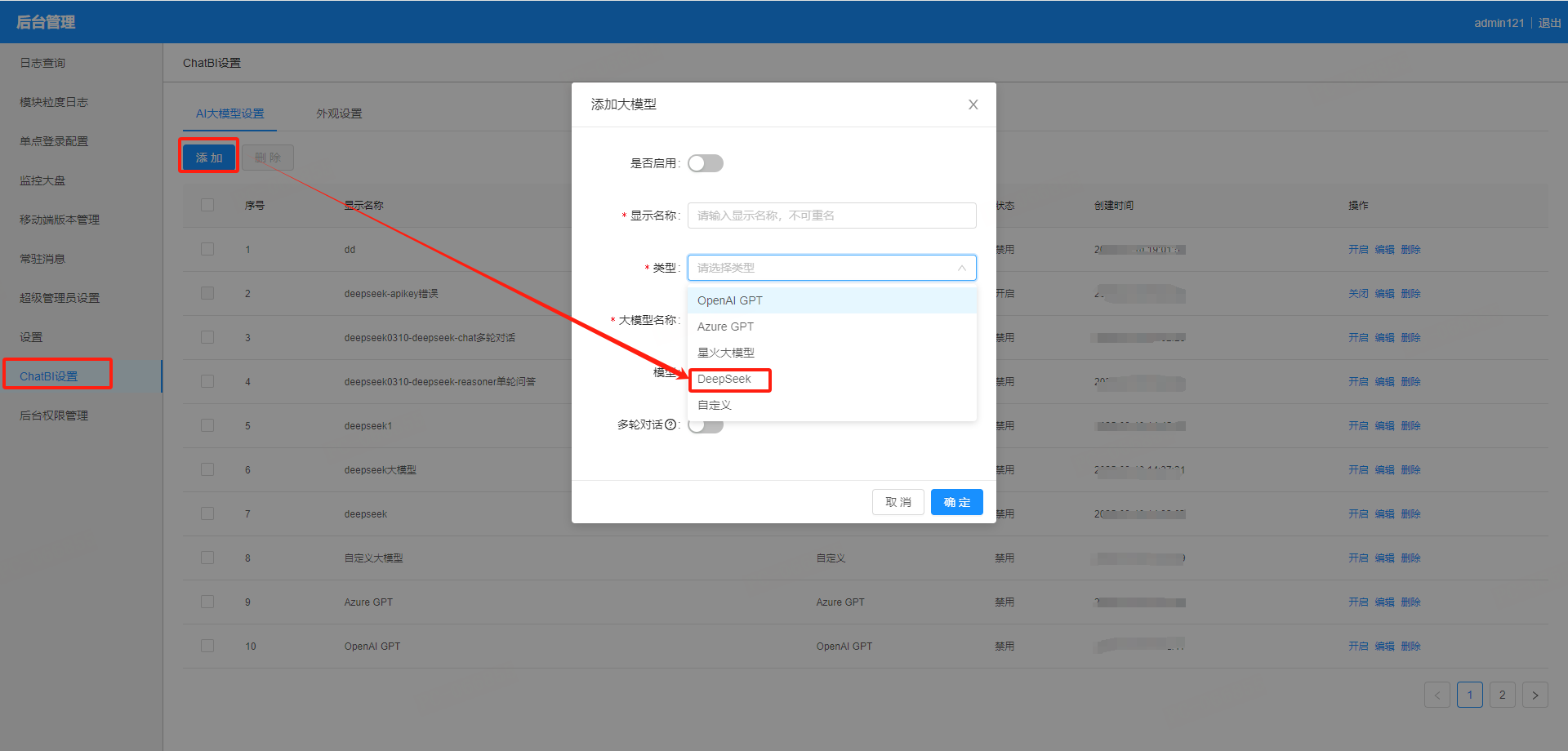Screen dimensions: 1568x751
Task: Switch to the 外观设置 tab
Action: (x=339, y=113)
